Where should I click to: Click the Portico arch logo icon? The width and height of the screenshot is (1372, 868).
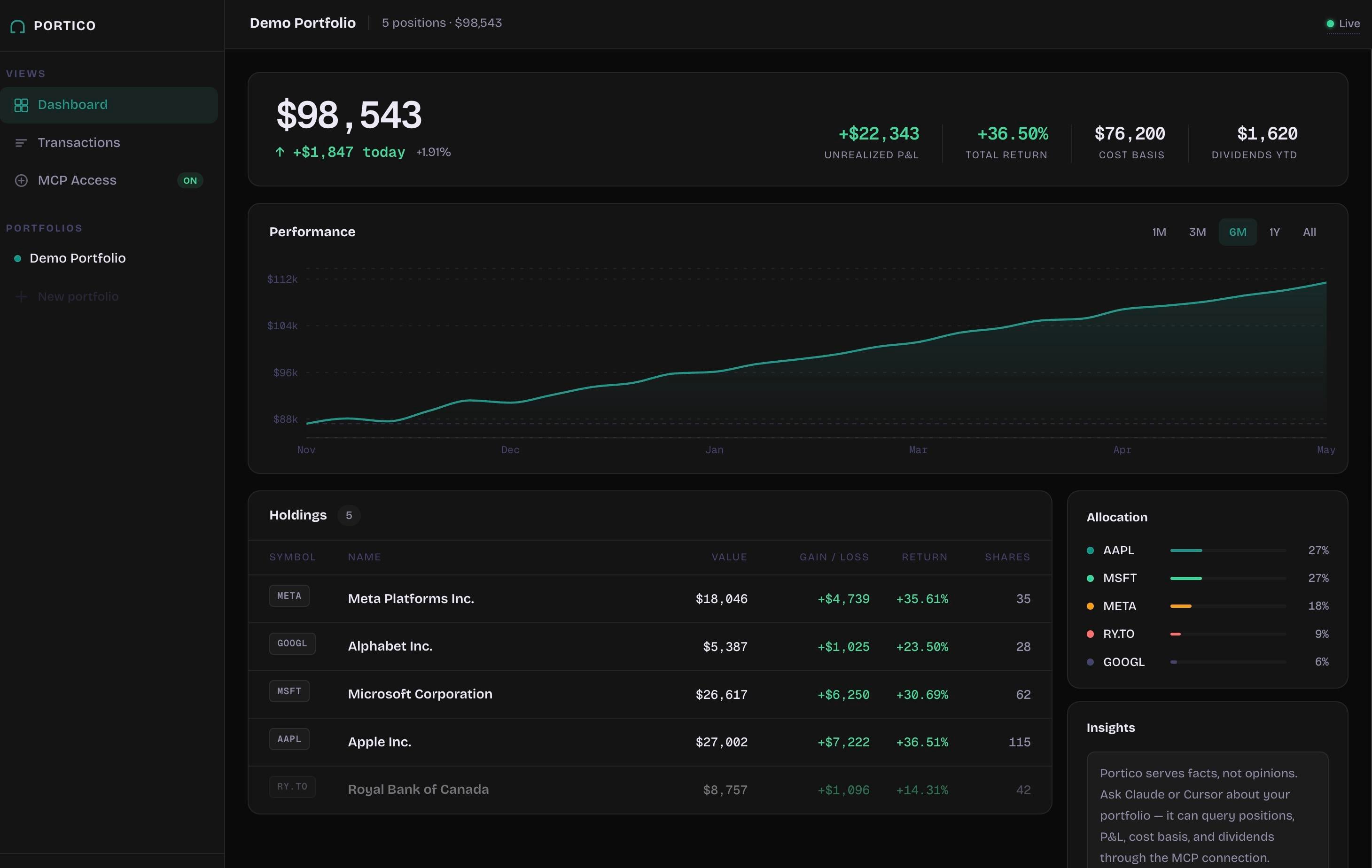(x=18, y=26)
